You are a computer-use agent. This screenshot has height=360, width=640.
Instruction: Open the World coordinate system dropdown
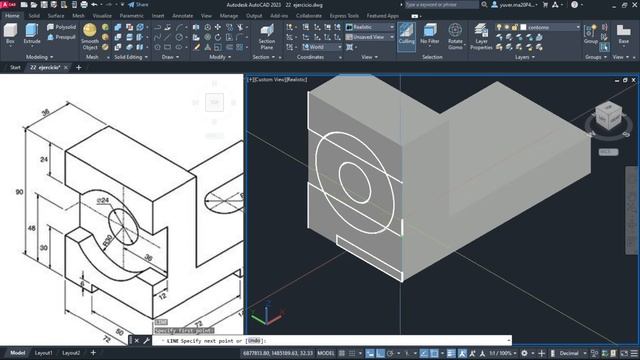[x=322, y=47]
